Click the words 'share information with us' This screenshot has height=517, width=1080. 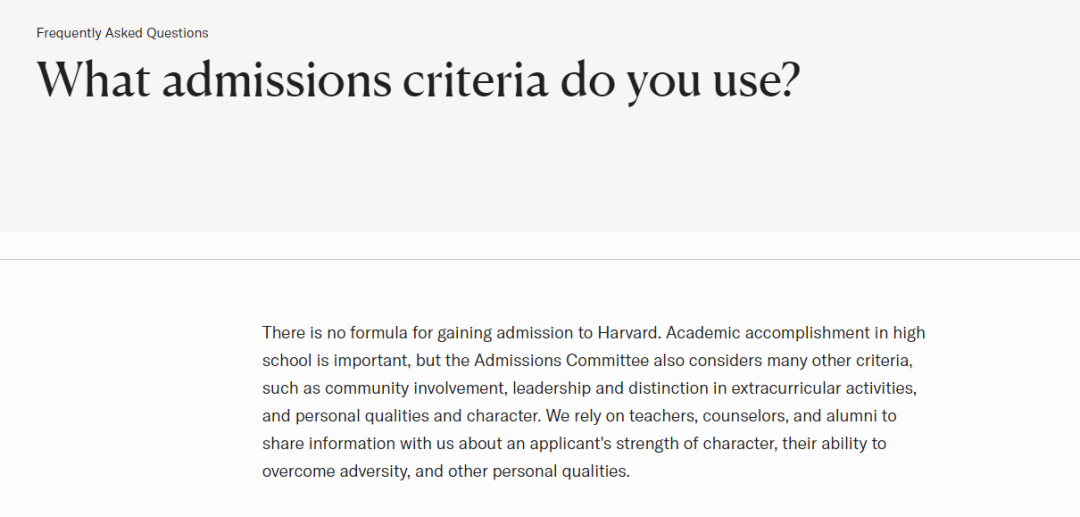(358, 444)
